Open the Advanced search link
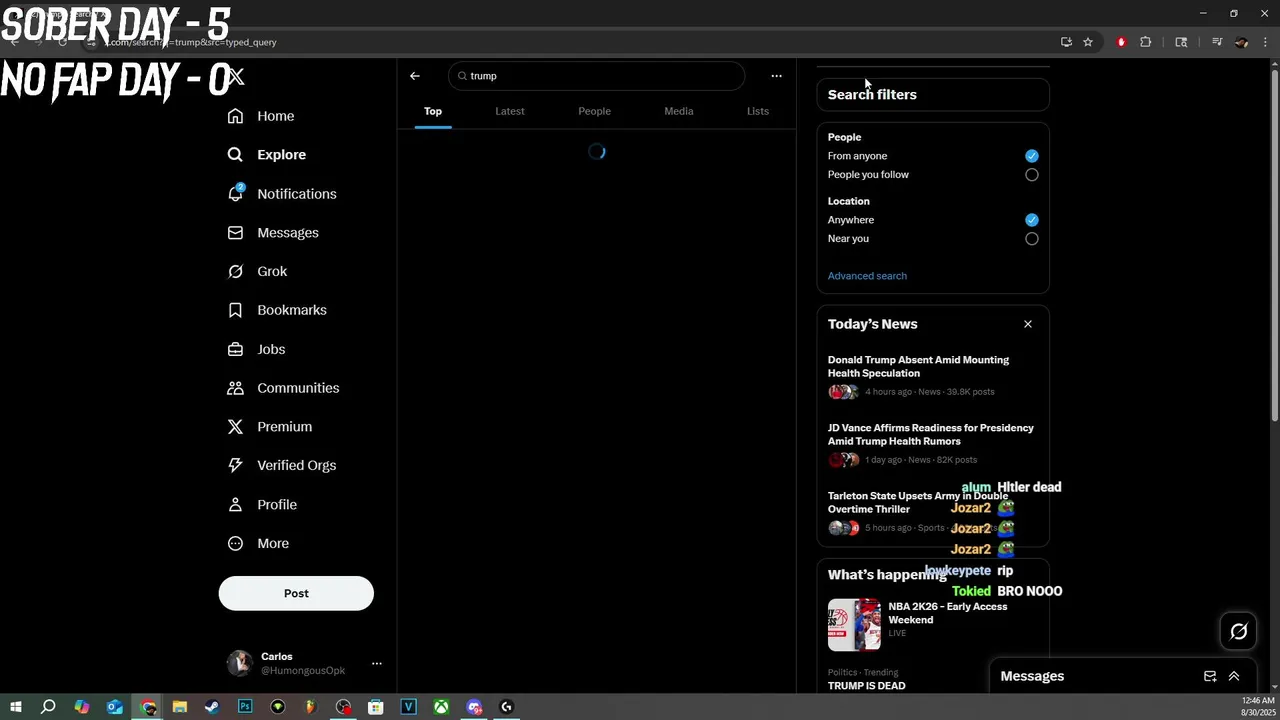 pos(867,276)
